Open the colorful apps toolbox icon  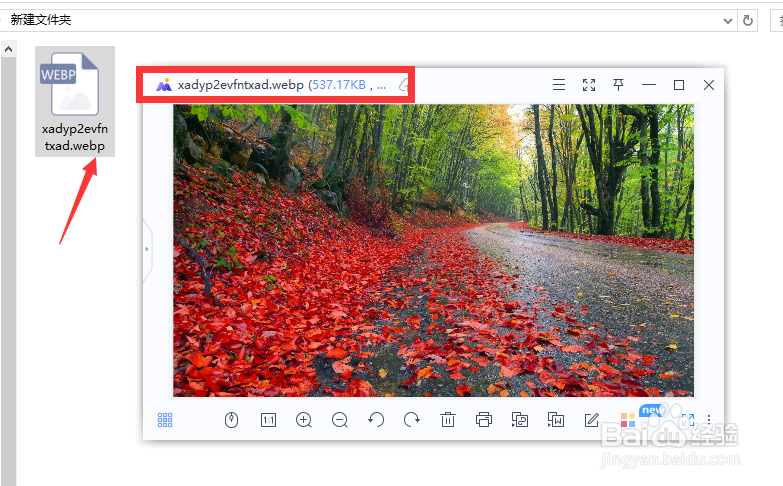point(628,420)
